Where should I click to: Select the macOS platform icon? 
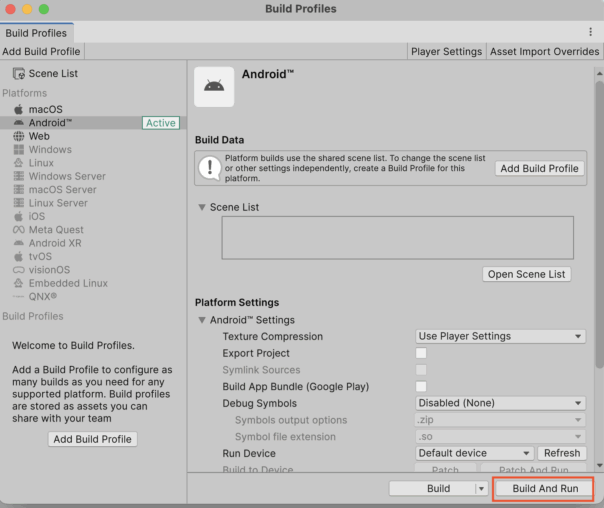(x=18, y=109)
